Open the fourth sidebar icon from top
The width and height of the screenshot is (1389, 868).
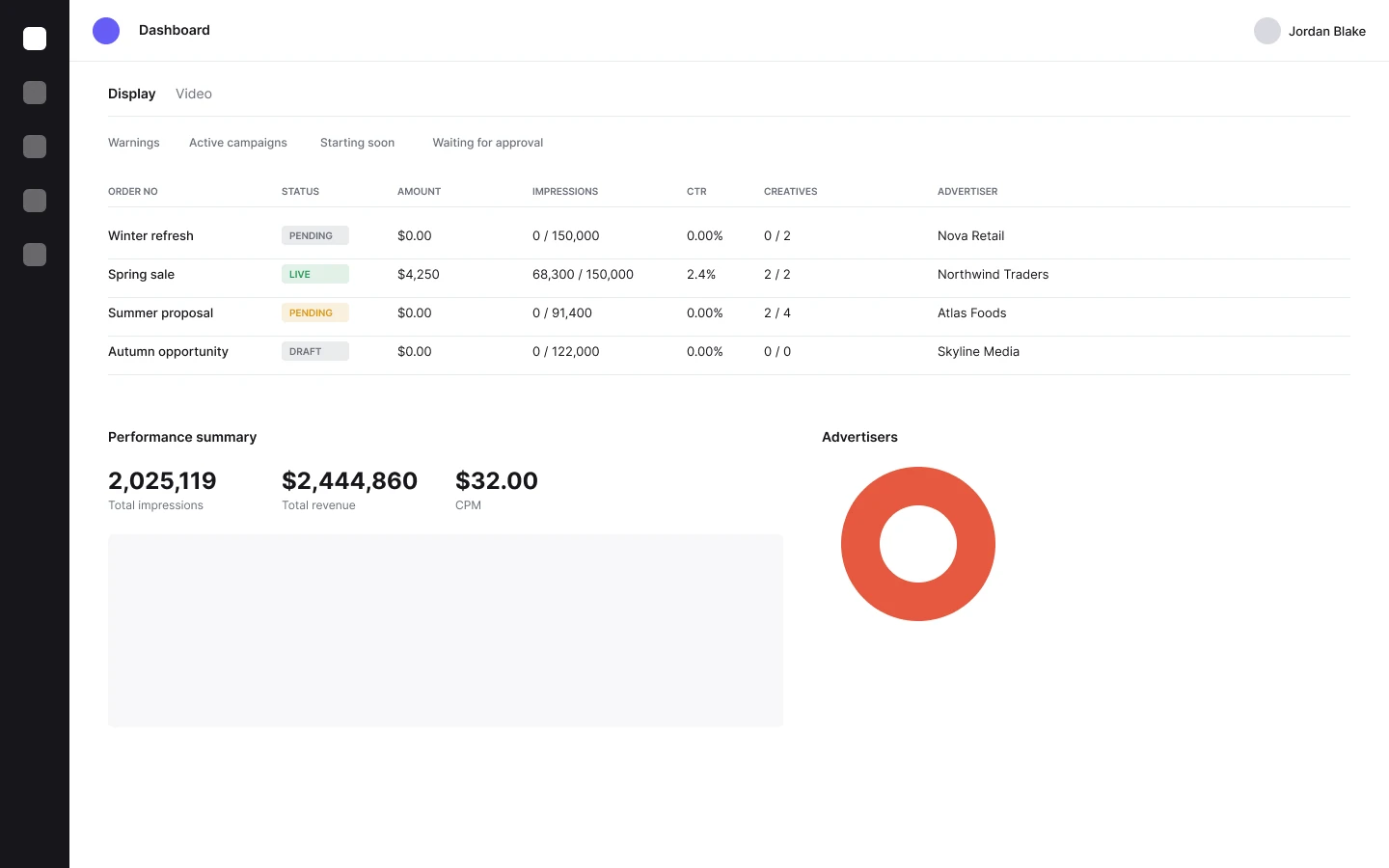35,201
